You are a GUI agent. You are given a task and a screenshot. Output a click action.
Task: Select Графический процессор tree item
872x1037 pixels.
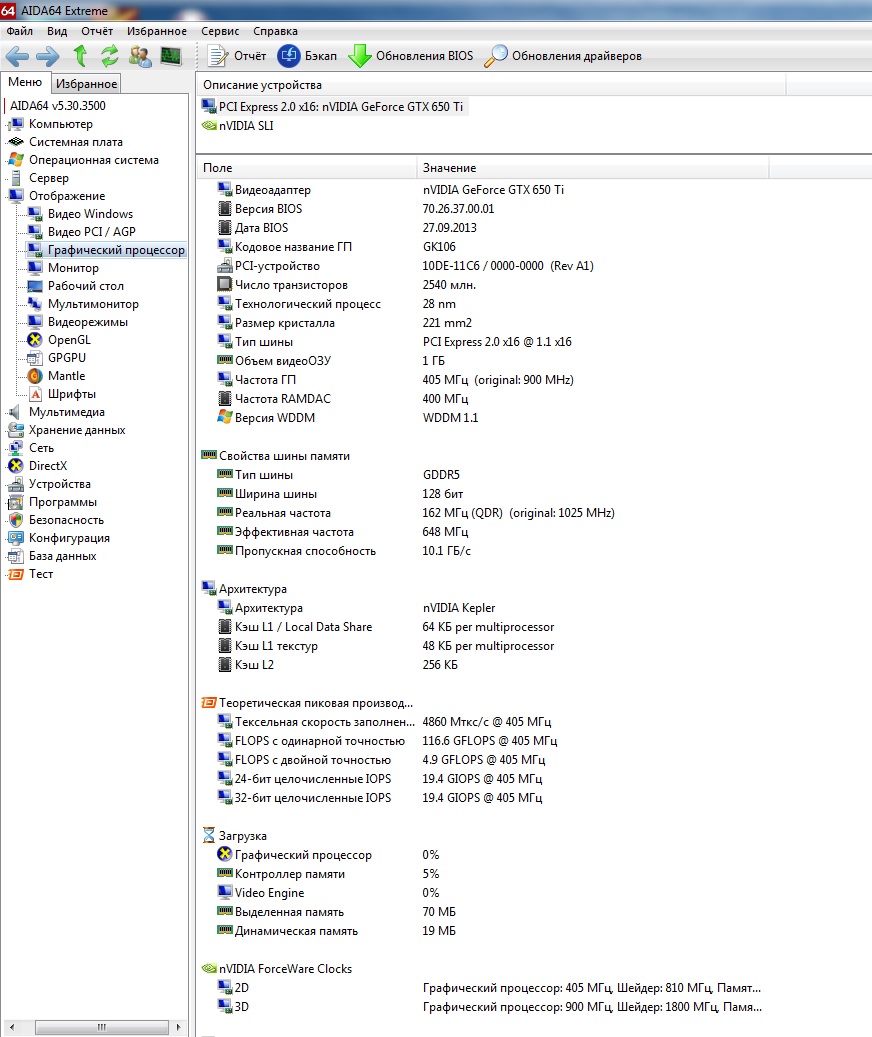[116, 250]
